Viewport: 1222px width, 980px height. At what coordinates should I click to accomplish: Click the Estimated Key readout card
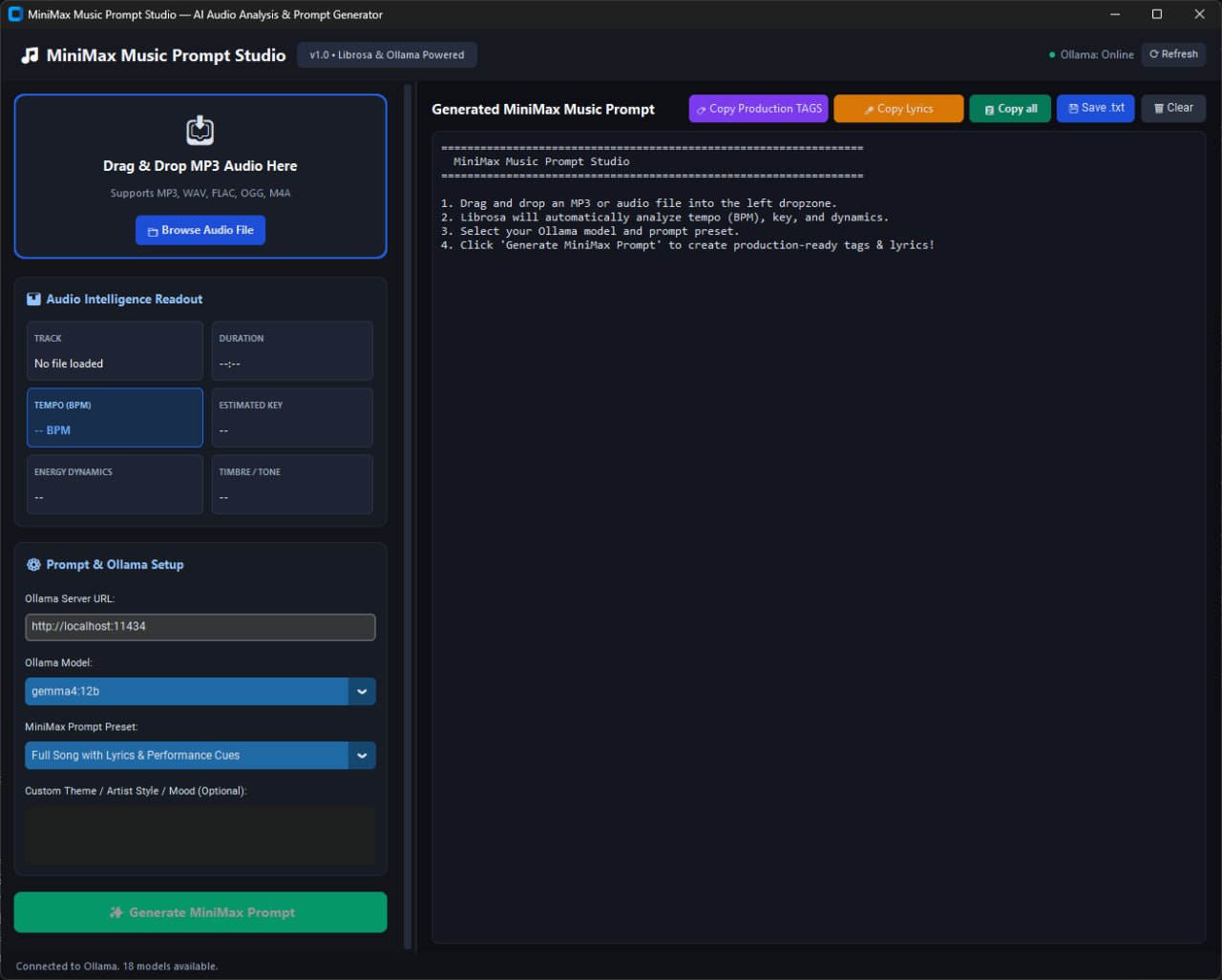(x=292, y=417)
